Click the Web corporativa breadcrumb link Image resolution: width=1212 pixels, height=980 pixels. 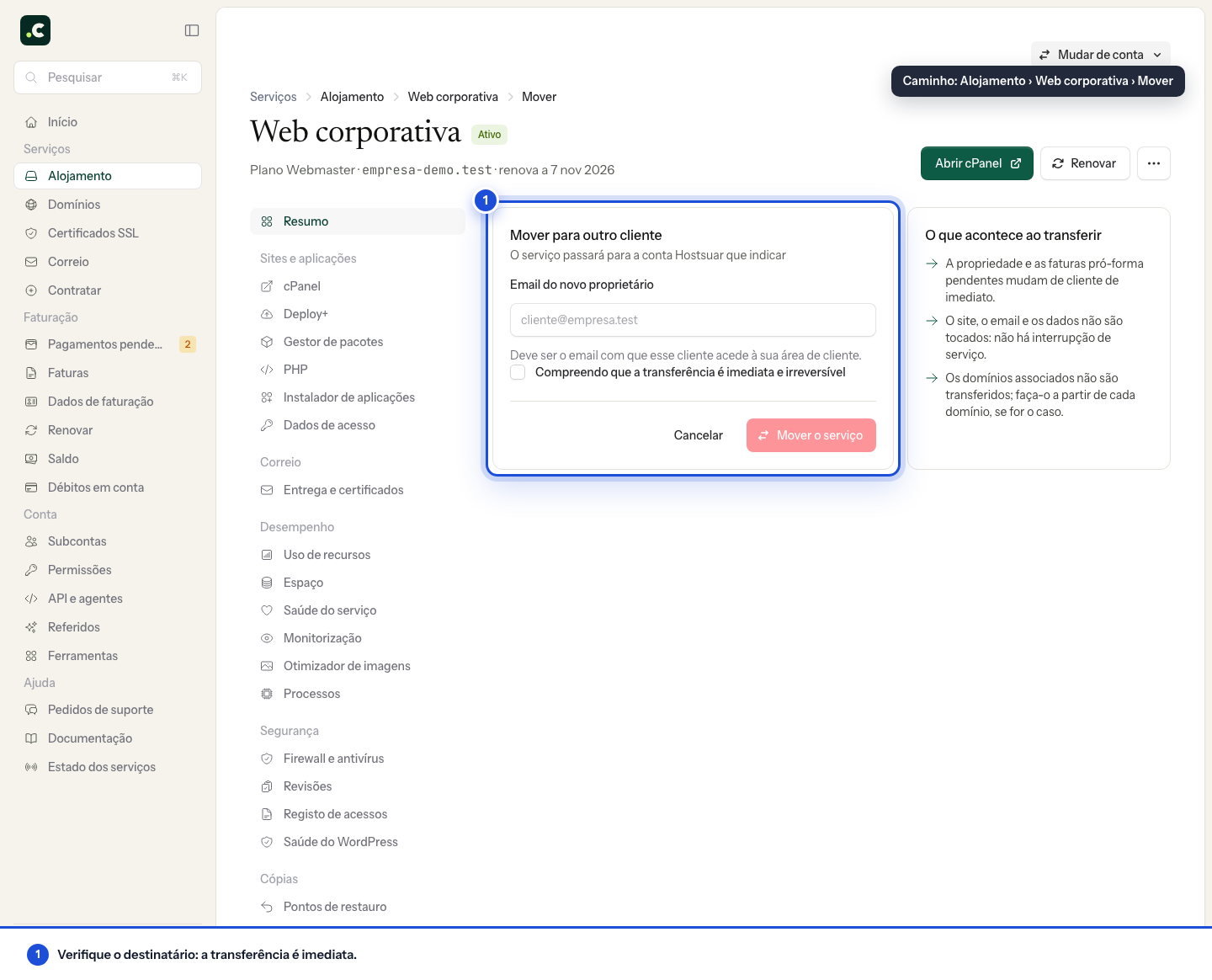point(453,97)
